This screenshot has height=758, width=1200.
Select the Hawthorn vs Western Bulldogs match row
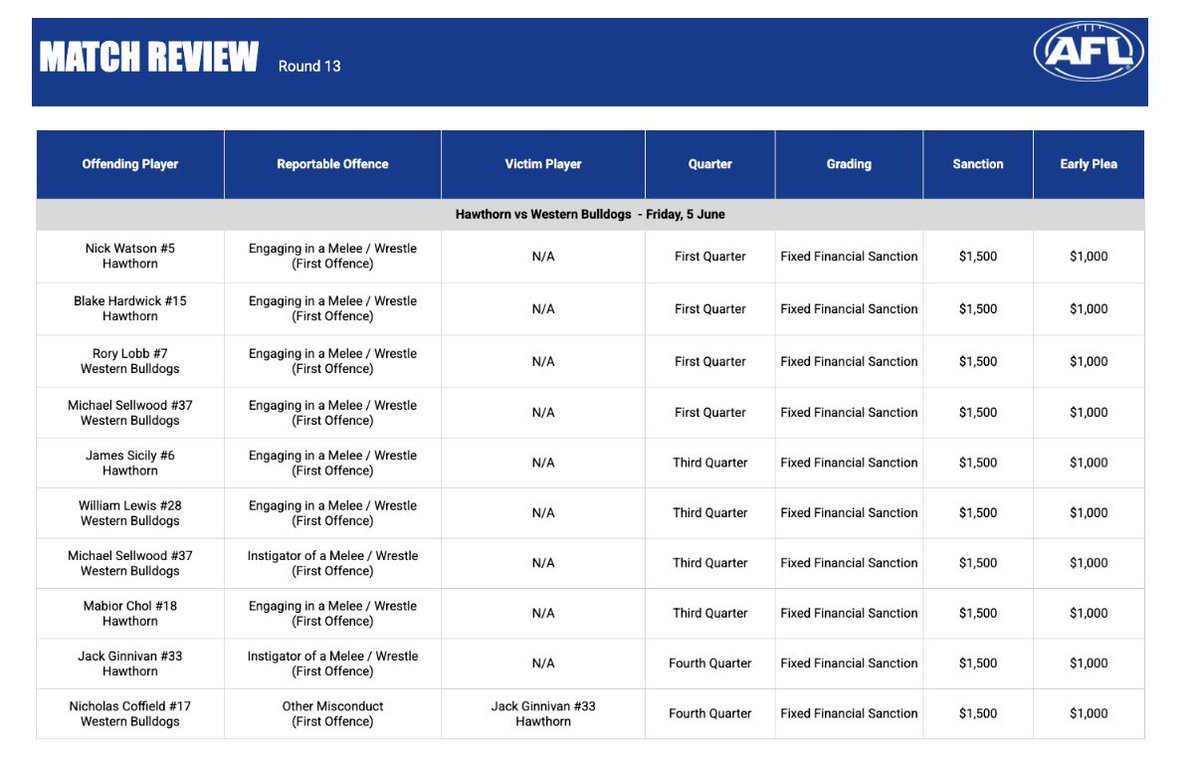590,215
